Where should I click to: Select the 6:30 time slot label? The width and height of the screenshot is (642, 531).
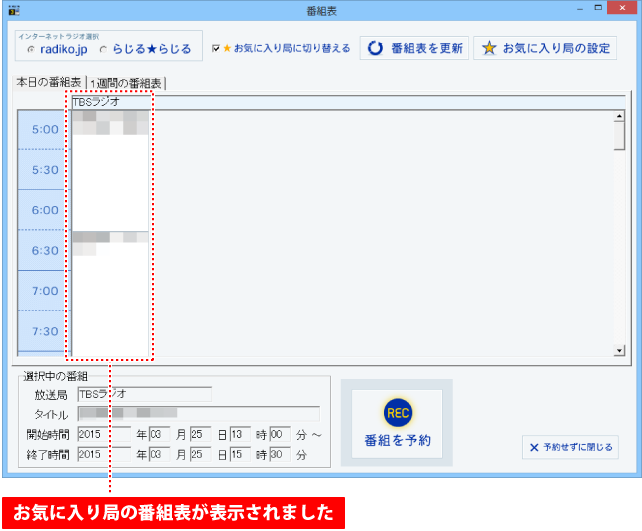45,251
